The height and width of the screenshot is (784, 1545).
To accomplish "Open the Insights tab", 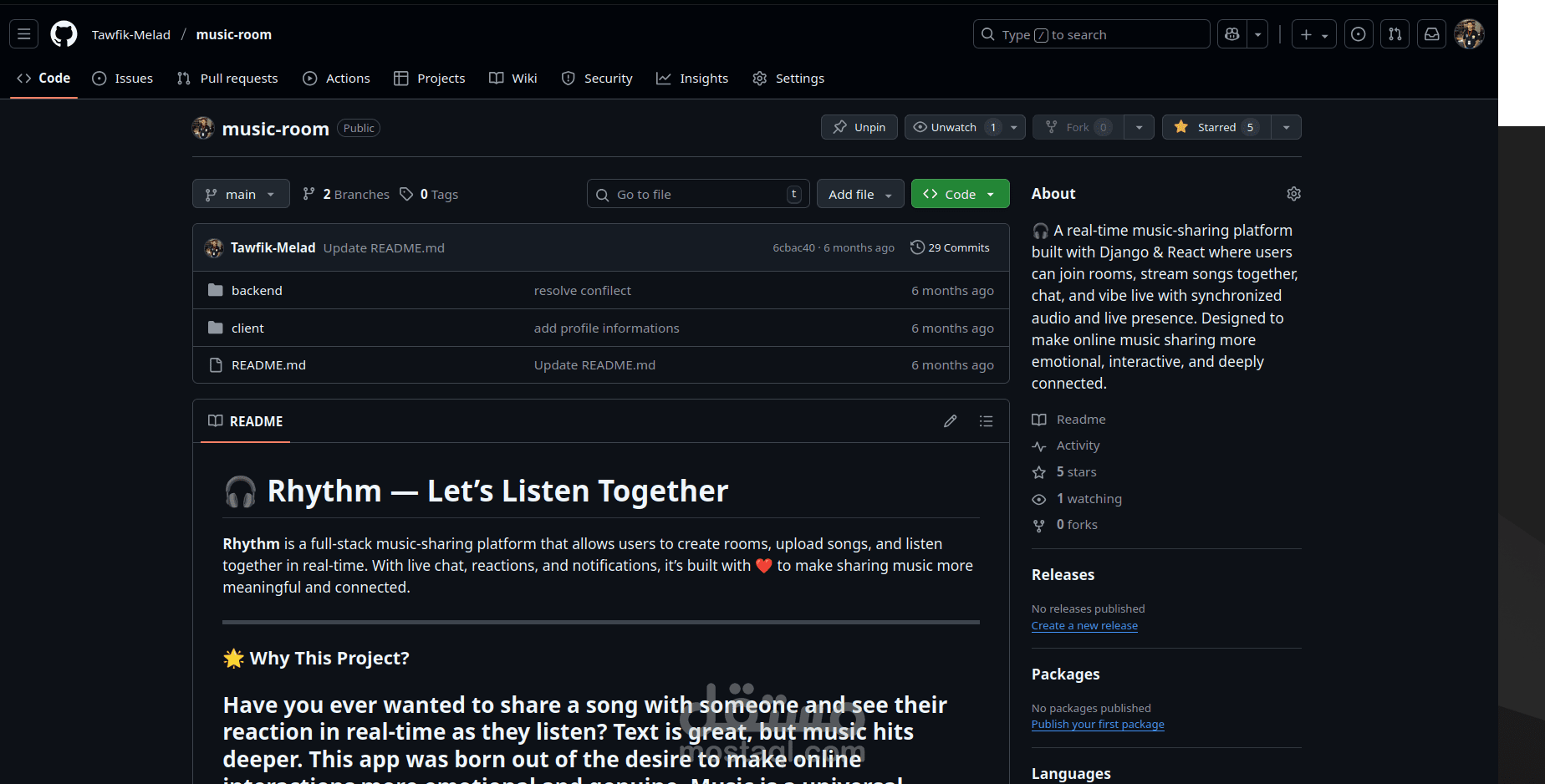I will click(x=692, y=78).
